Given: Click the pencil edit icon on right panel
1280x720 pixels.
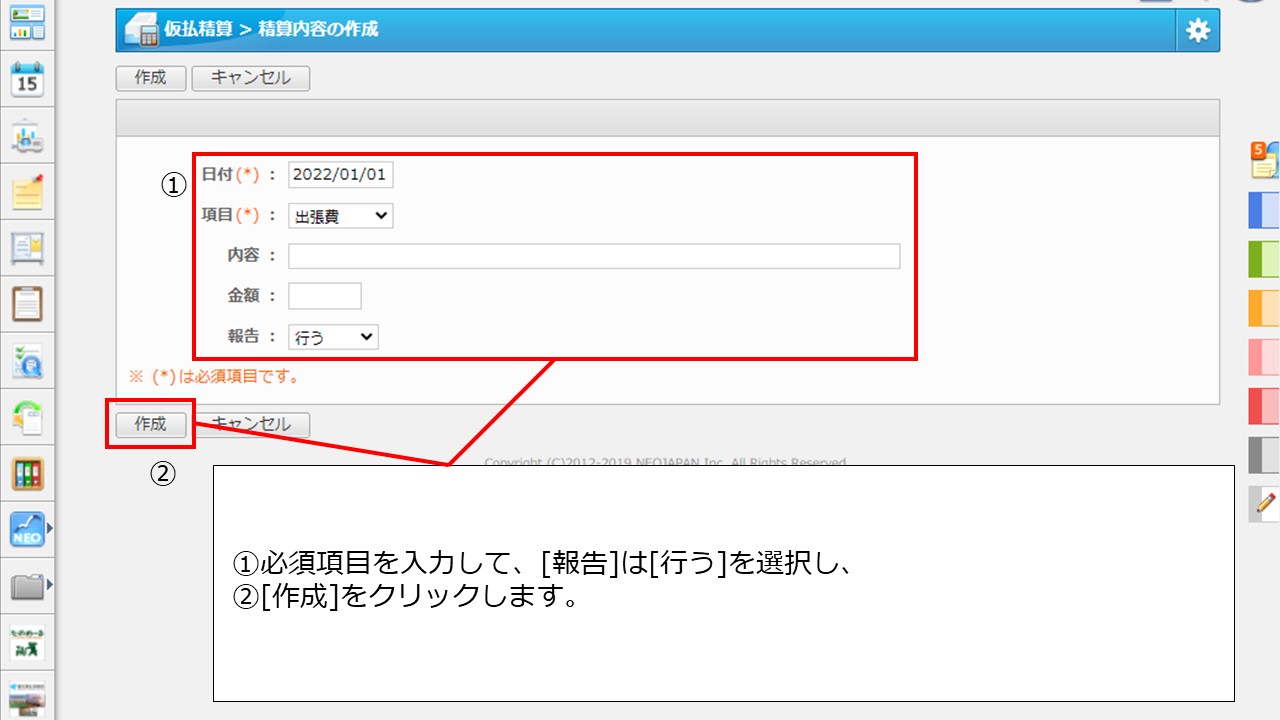Looking at the screenshot, I should click(x=1264, y=504).
